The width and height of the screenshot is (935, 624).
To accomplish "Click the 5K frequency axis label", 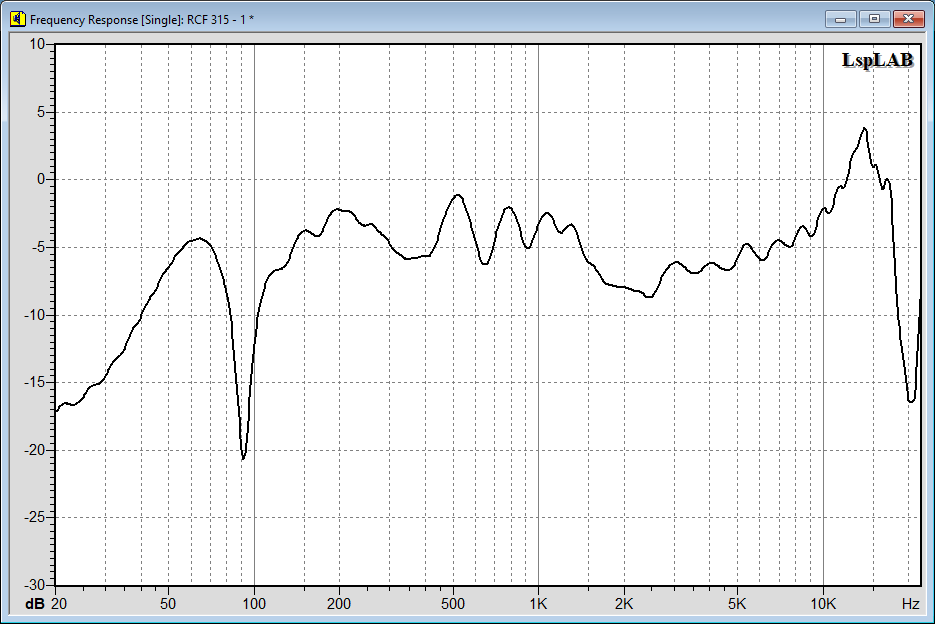I will (x=737, y=604).
